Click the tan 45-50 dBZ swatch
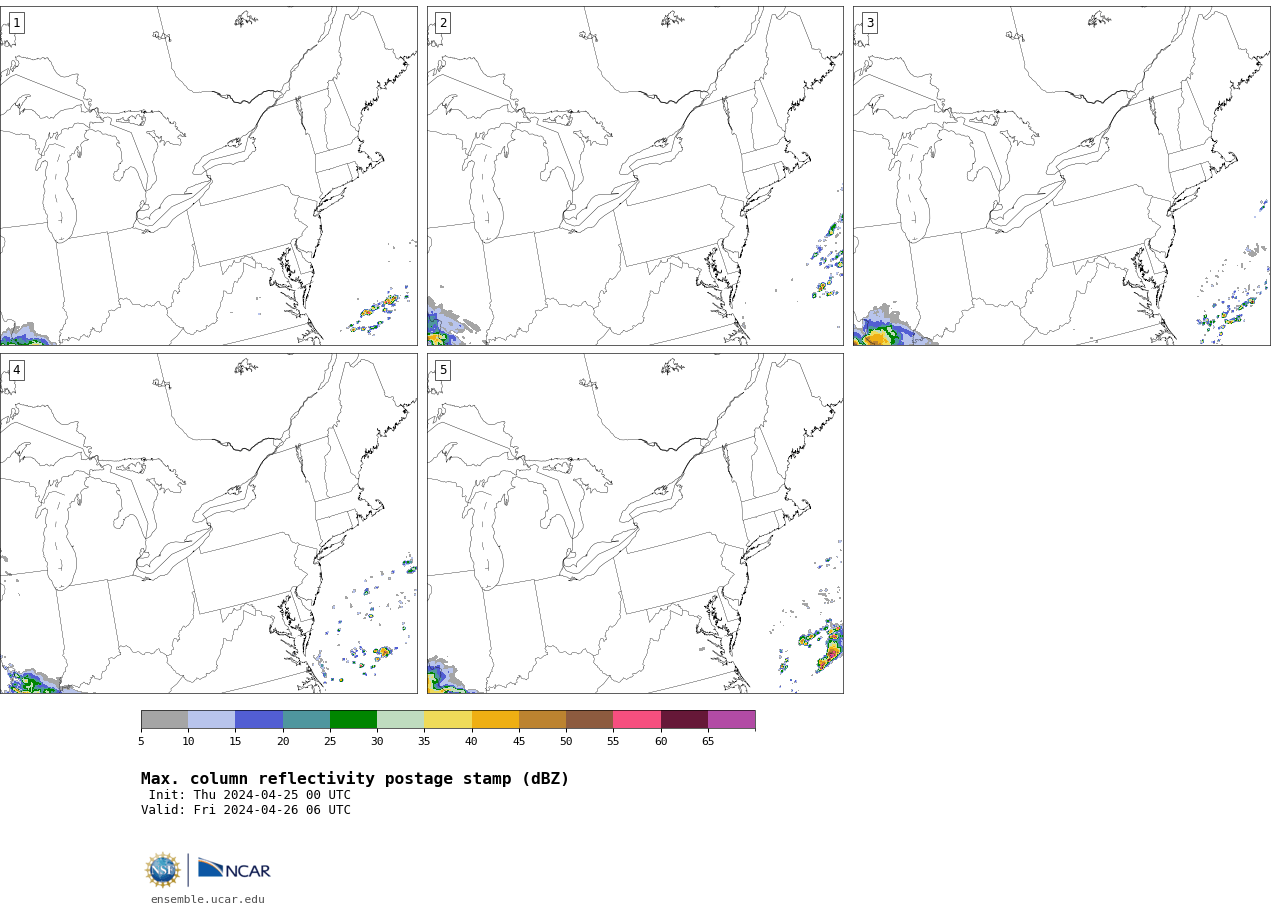Viewport: 1280px width, 910px height. 542,720
